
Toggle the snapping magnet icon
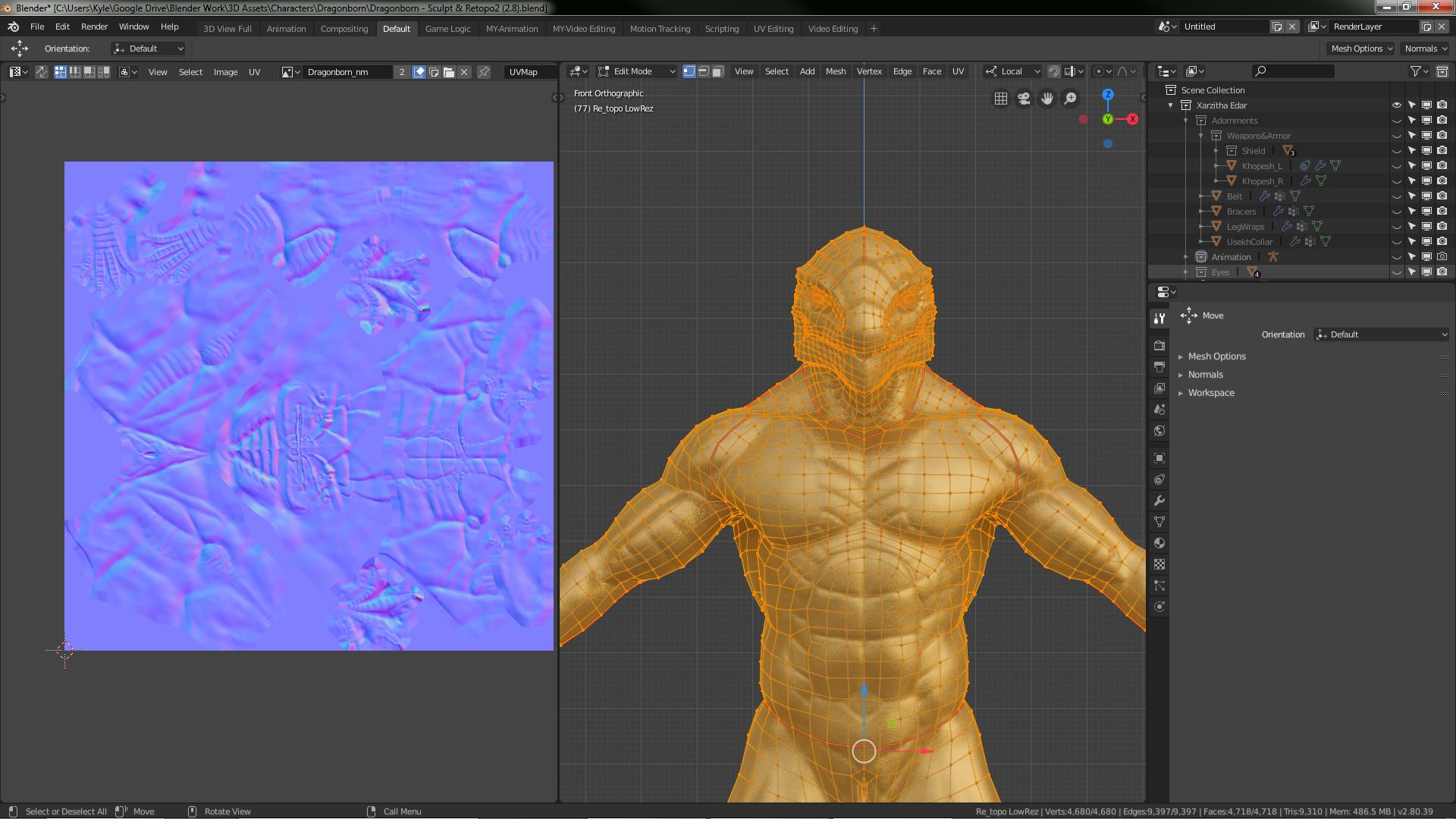[x=1053, y=71]
